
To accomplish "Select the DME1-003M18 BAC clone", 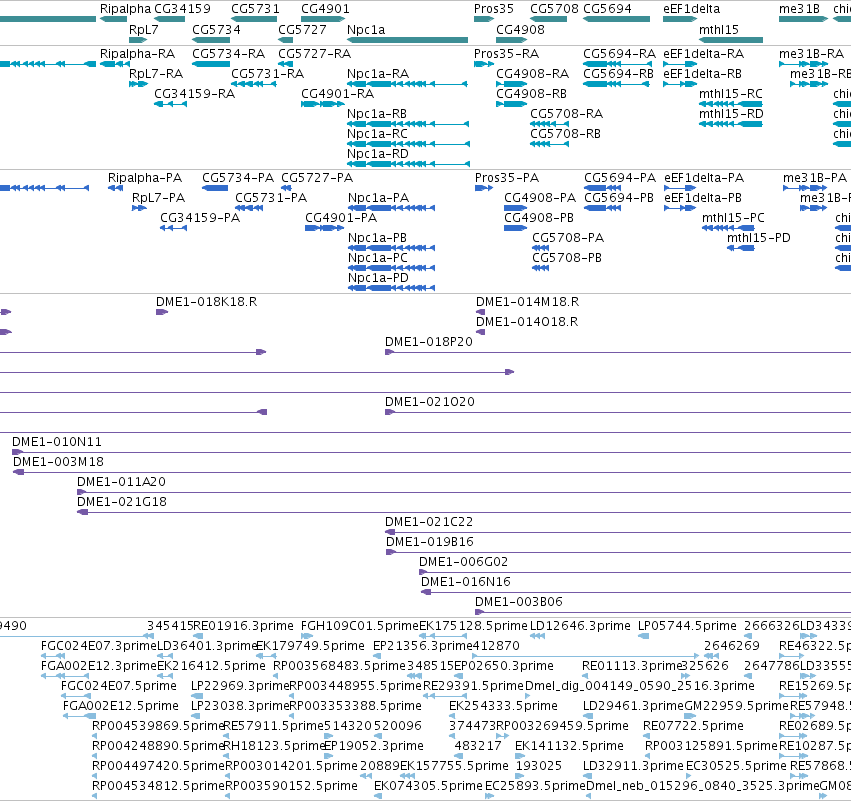I will click(432, 472).
